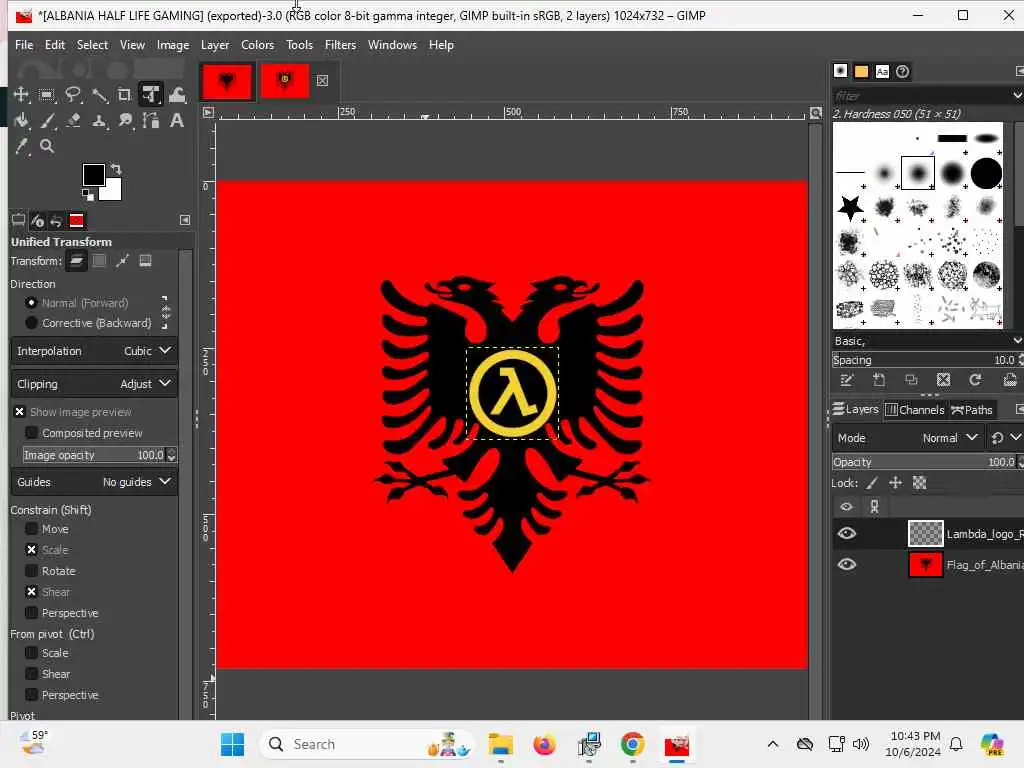Select the Rectangle Select tool
Image resolution: width=1024 pixels, height=768 pixels.
pos(46,95)
